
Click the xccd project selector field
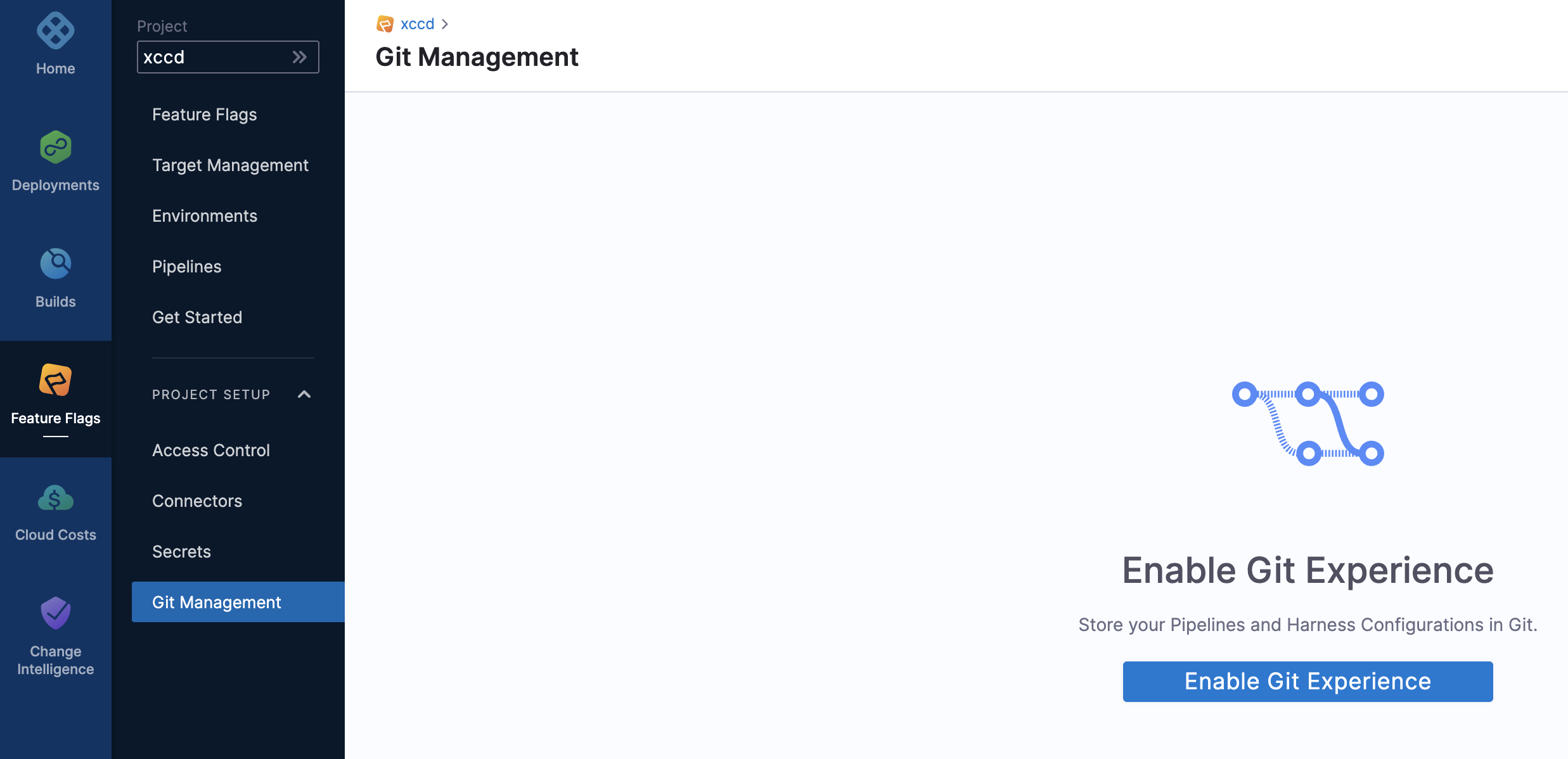[x=228, y=57]
